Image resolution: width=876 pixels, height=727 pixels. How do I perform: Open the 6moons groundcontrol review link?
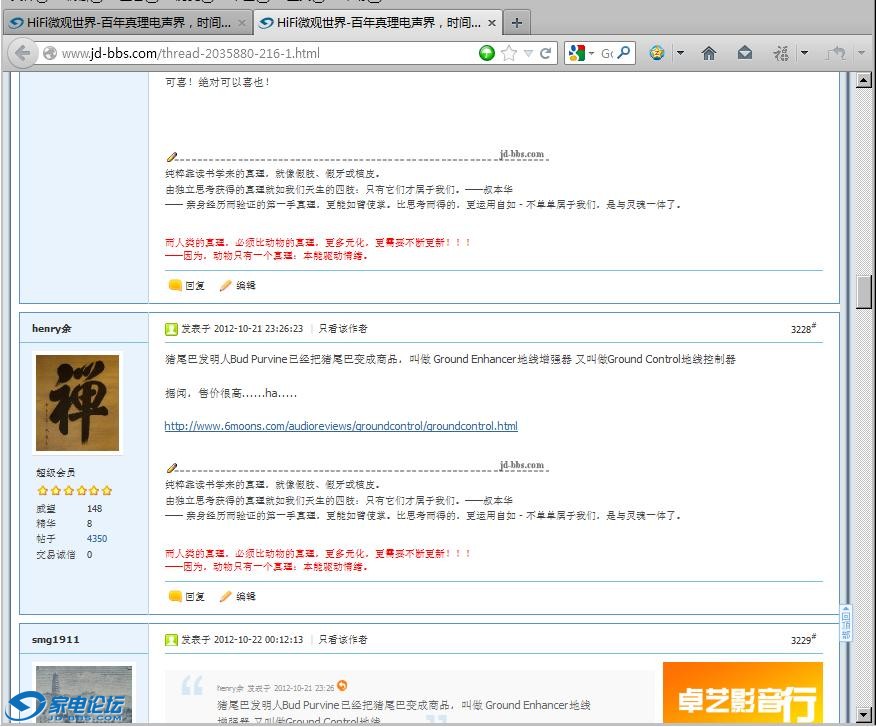(341, 426)
